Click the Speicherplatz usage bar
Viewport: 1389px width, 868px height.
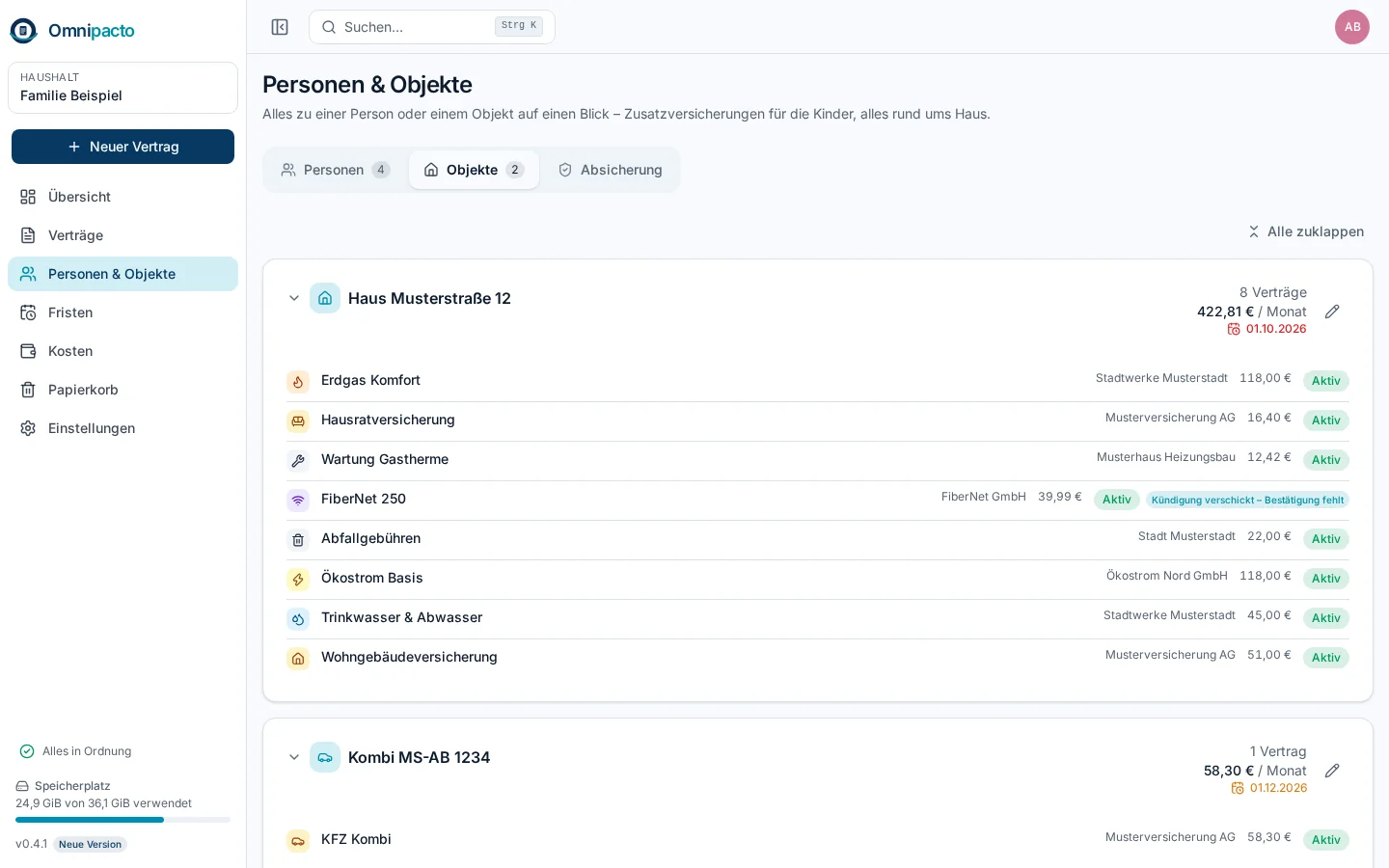coord(123,820)
